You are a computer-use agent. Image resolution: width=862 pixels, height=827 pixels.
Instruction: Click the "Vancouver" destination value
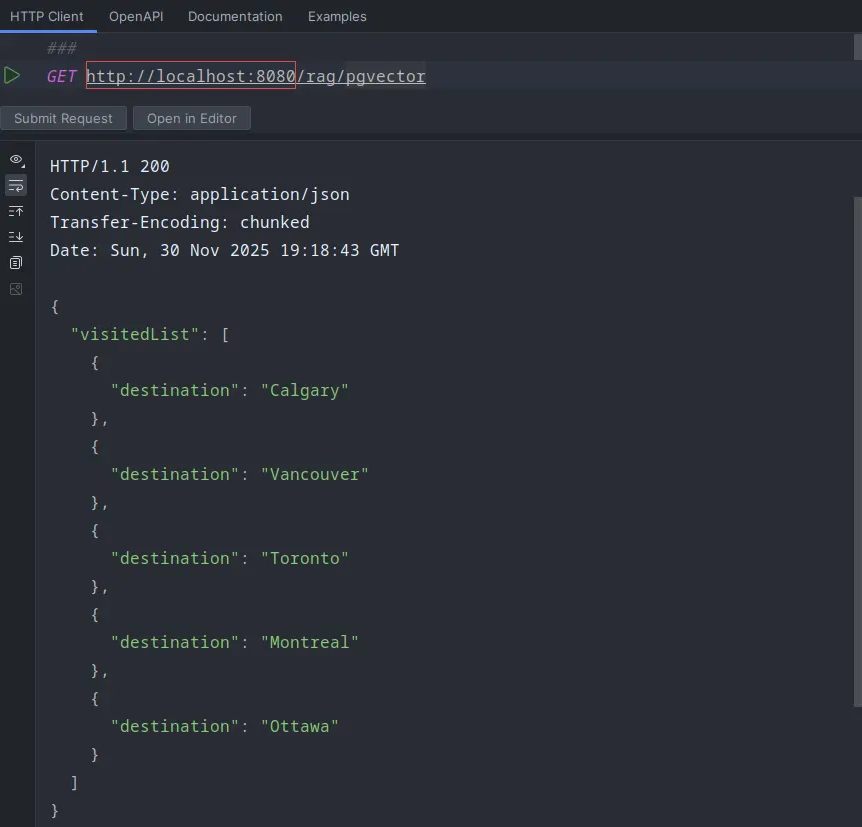(x=315, y=474)
